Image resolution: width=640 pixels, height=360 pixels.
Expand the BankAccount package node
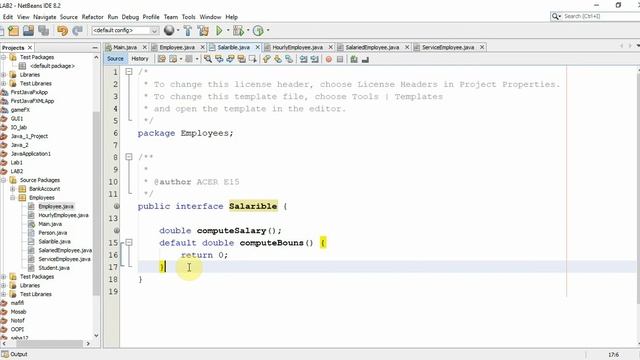(x=13, y=189)
